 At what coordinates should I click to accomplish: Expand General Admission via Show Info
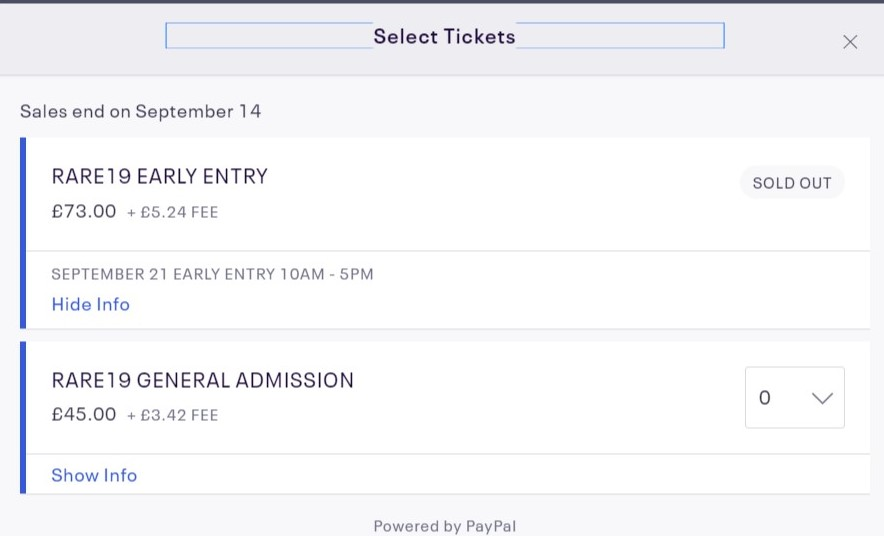[x=94, y=475]
